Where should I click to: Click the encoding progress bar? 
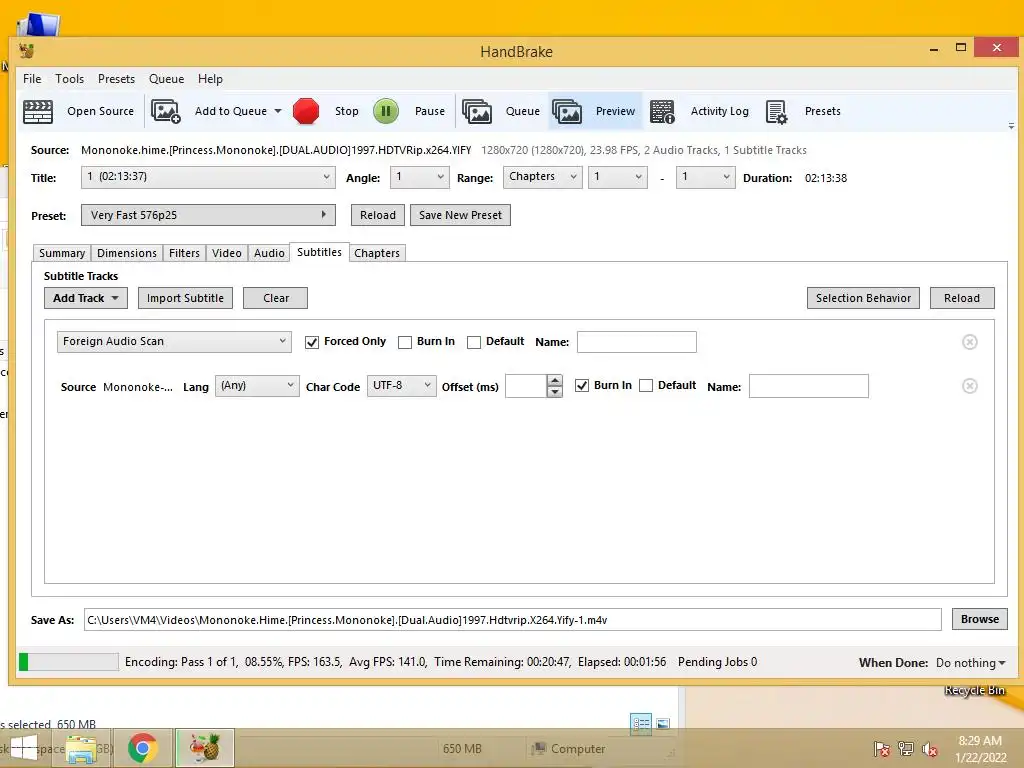pyautogui.click(x=69, y=662)
